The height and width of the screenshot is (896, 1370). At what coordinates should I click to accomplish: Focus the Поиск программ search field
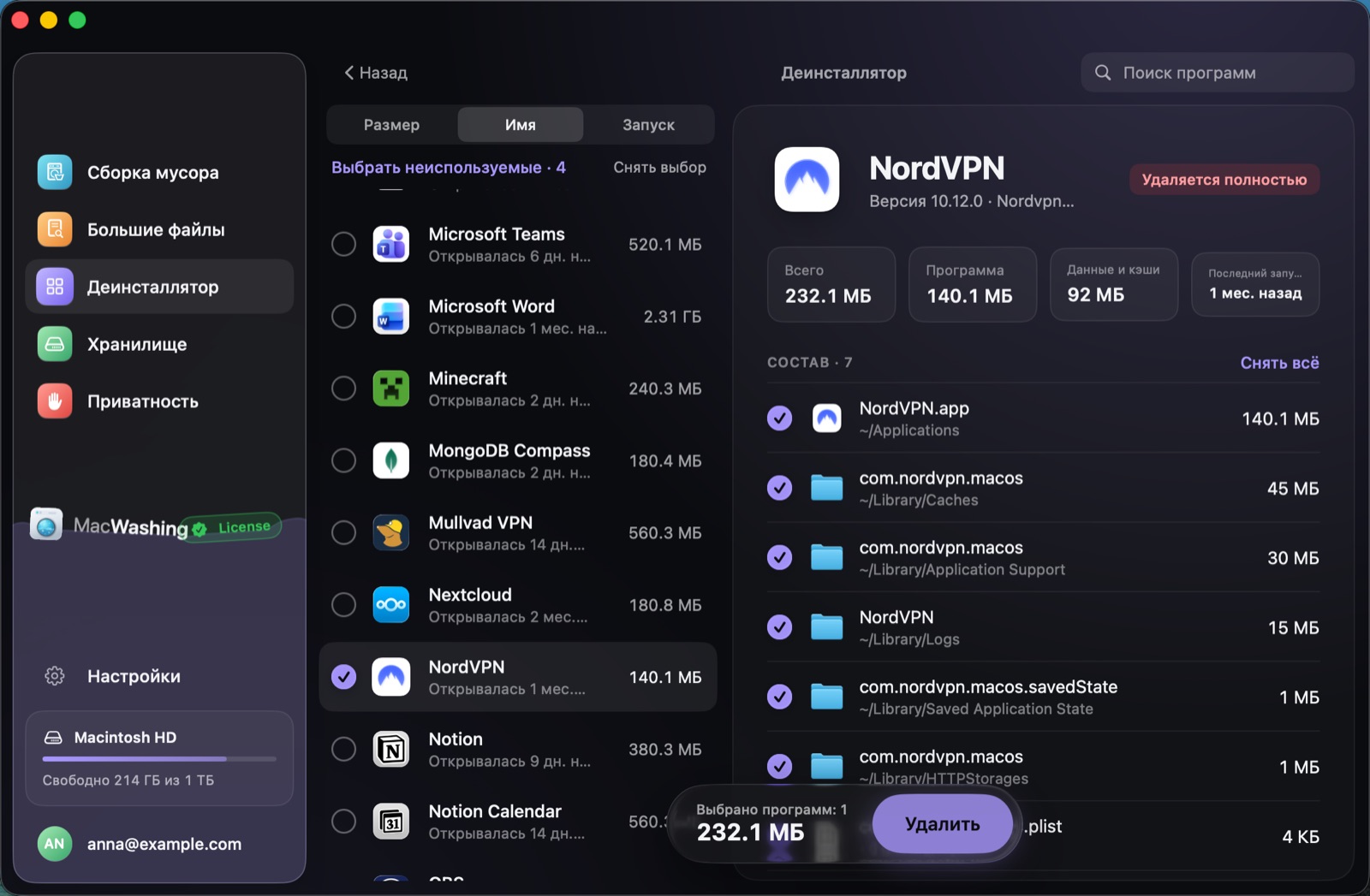point(1217,73)
